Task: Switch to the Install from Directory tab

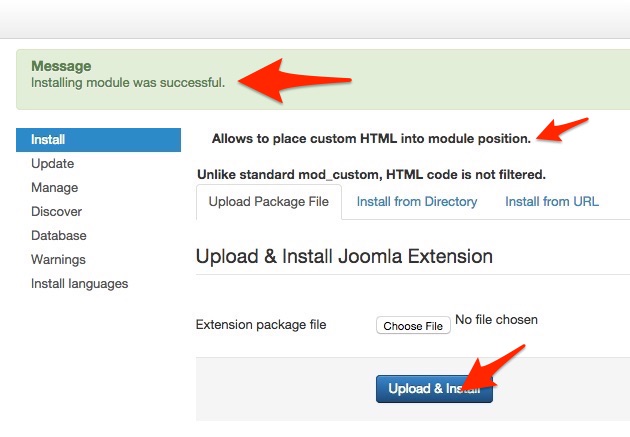Action: coord(417,201)
